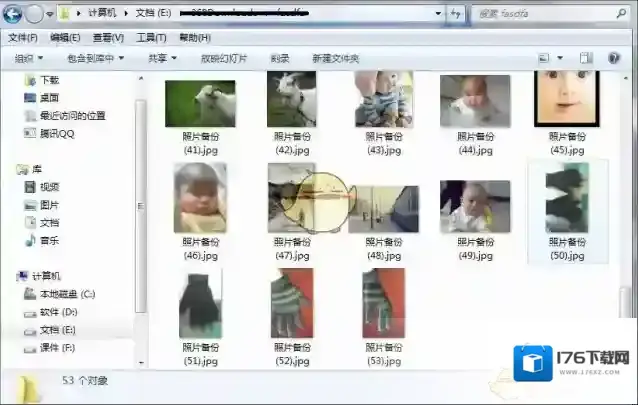
Task: Click file list scrollbar up arrow
Action: coord(626,78)
